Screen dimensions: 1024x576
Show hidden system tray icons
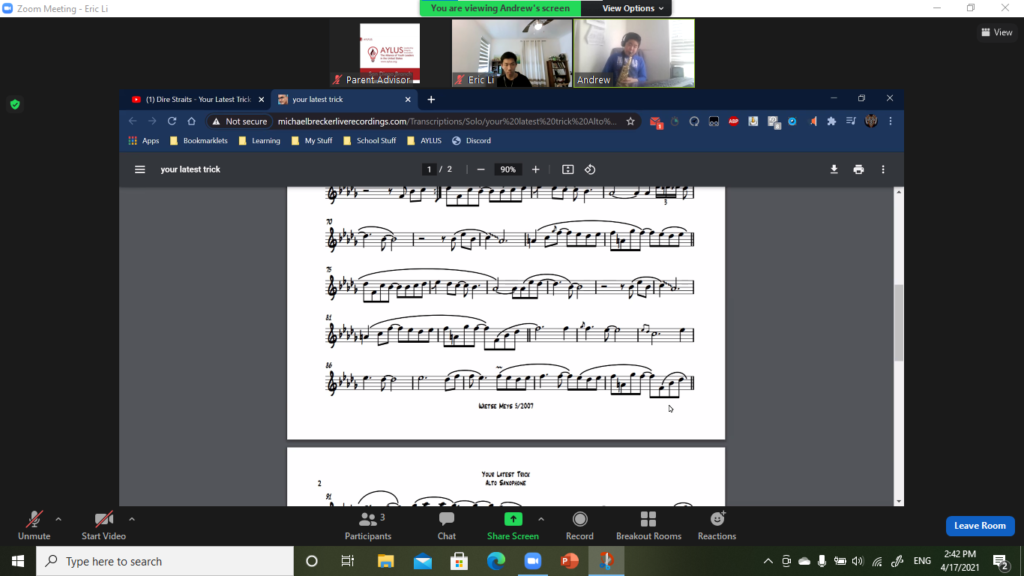pos(768,561)
